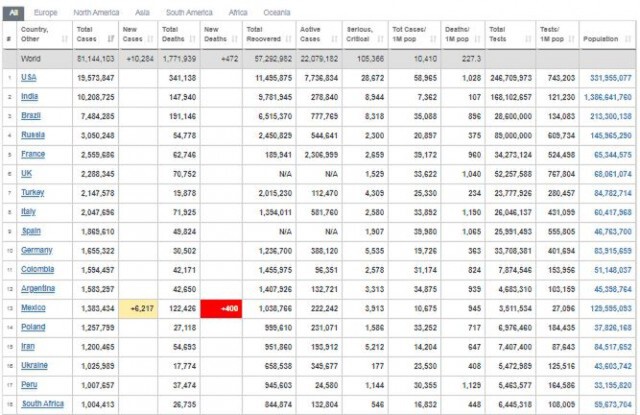
Task: Open the UK country link
Action: (27, 173)
